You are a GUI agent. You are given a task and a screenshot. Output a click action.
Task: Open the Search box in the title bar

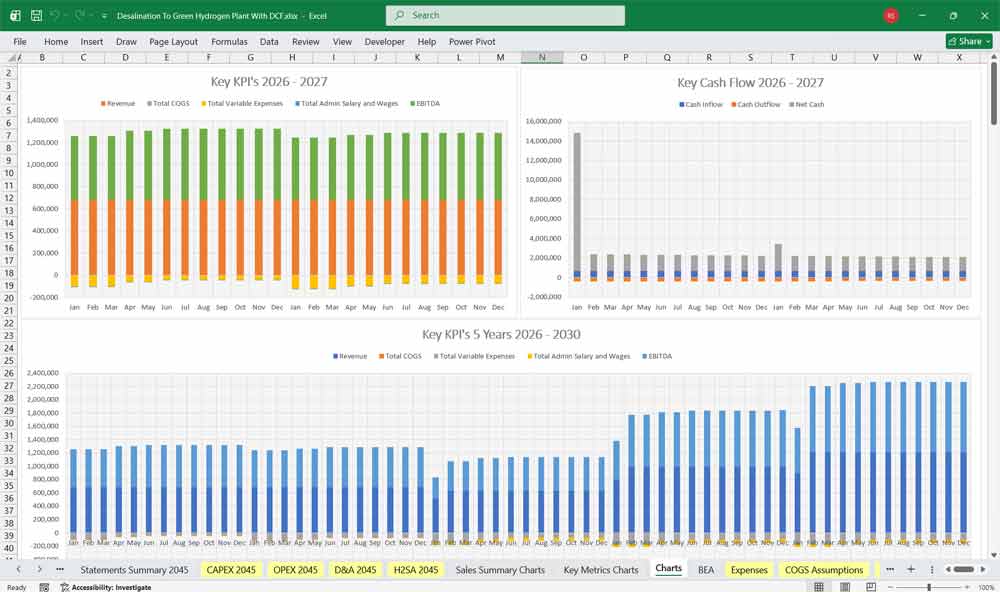coord(504,15)
